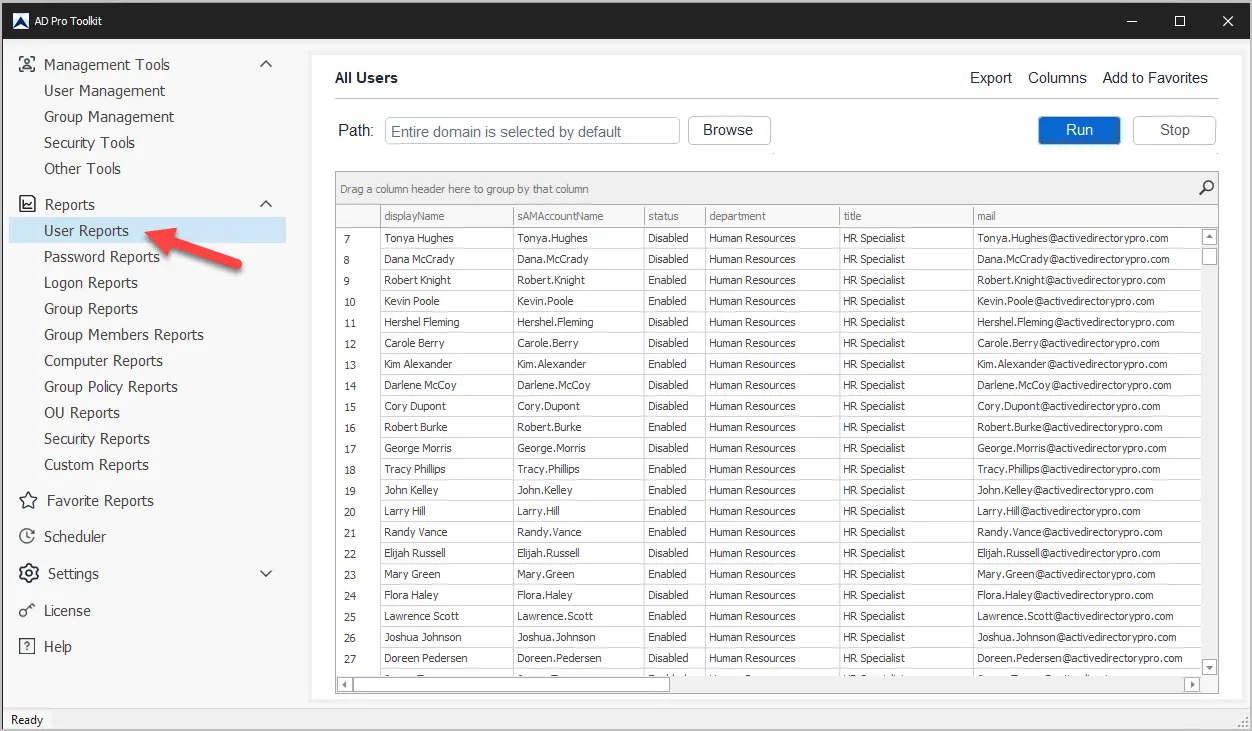The height and width of the screenshot is (731, 1252).
Task: Select Group Reports
Action: (91, 309)
